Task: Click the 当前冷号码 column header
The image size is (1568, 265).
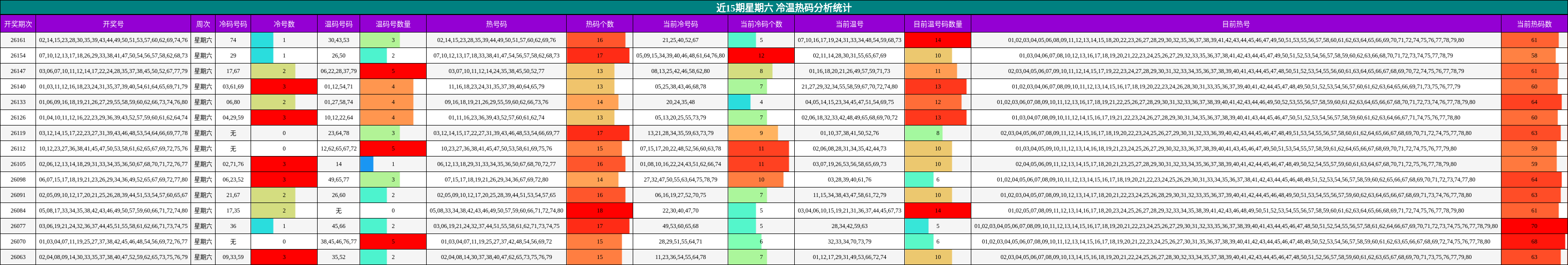Action: [x=681, y=24]
